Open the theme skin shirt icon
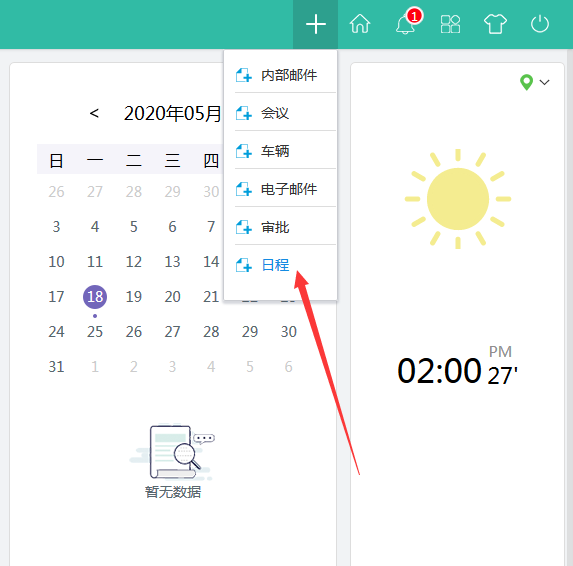 coord(495,24)
